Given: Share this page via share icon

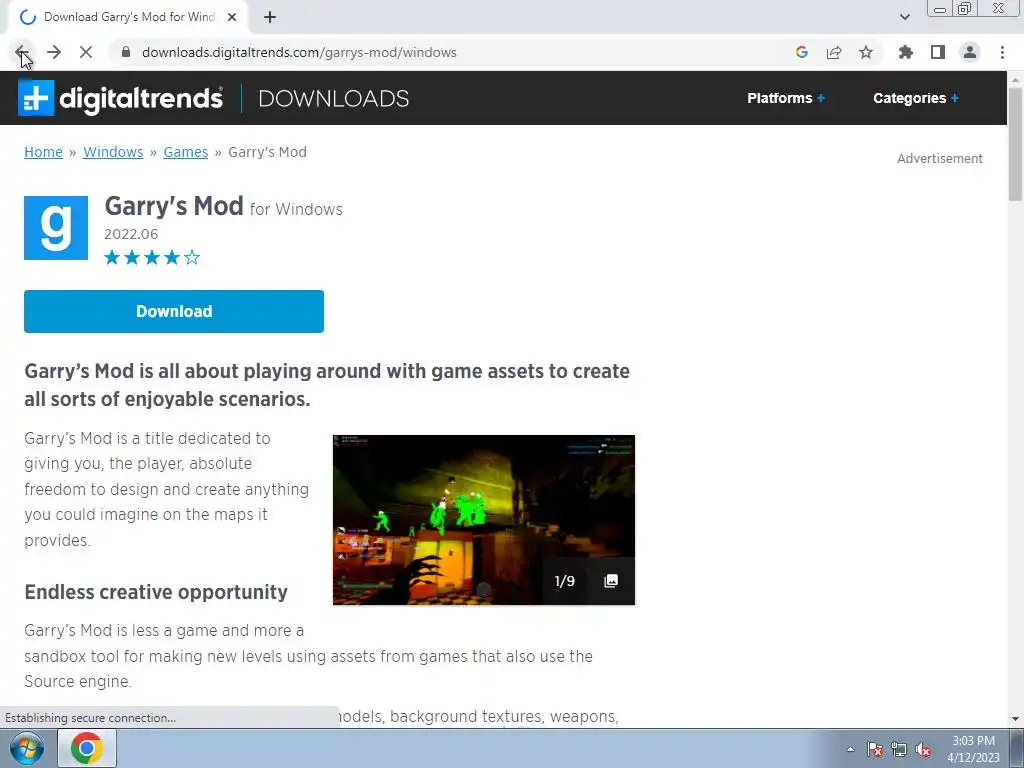Looking at the screenshot, I should coord(834,52).
